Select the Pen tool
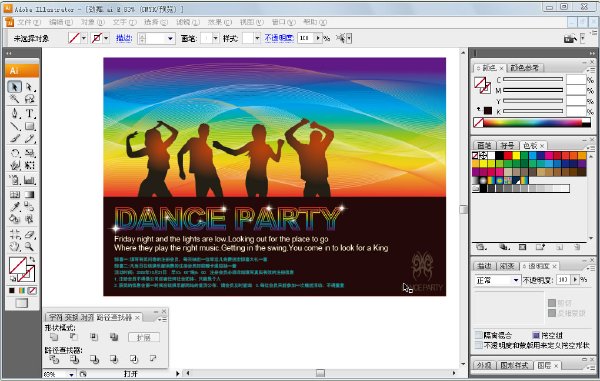Image resolution: width=600 pixels, height=381 pixels. (x=15, y=113)
